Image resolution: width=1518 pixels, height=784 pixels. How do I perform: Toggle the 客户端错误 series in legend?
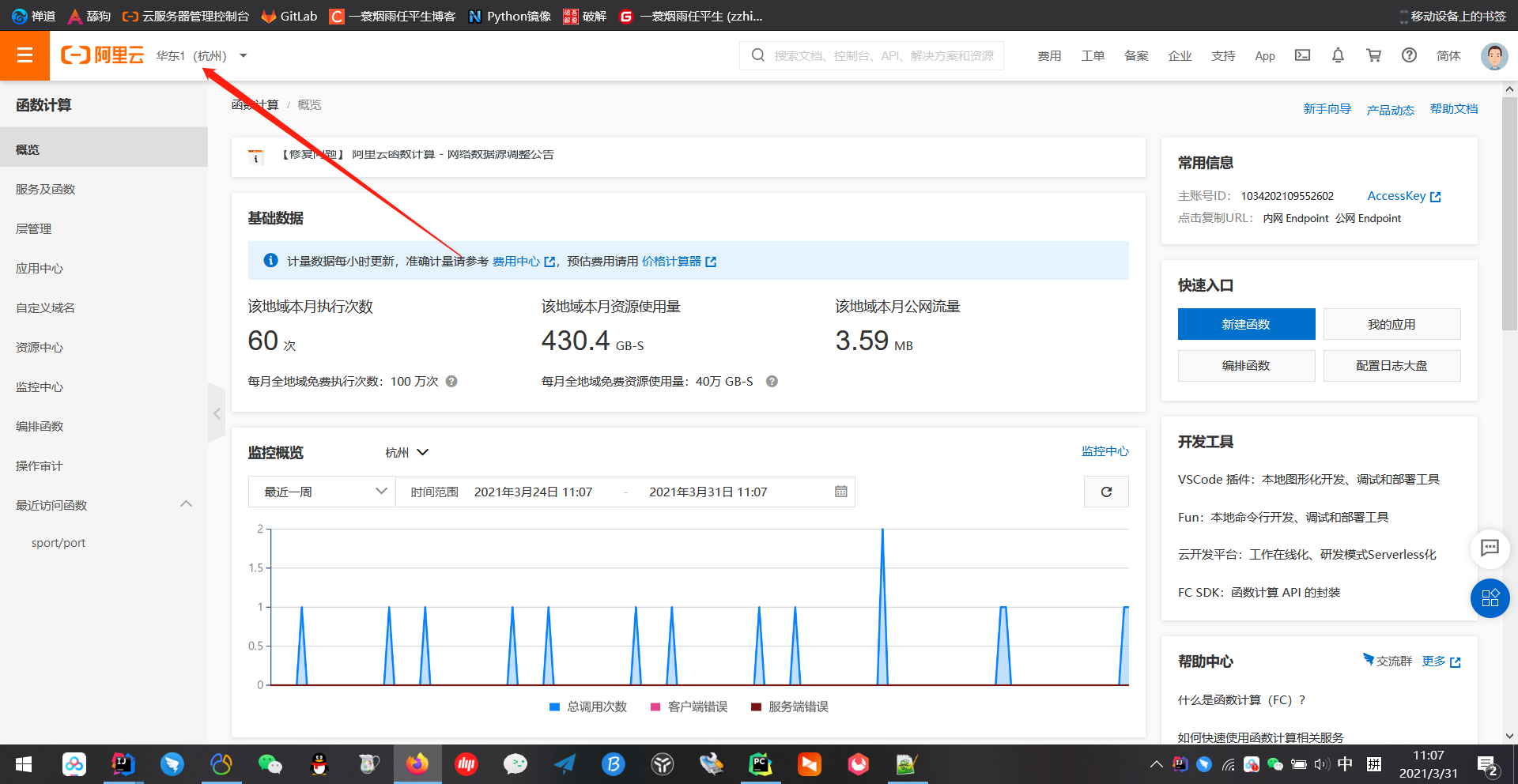coord(689,707)
